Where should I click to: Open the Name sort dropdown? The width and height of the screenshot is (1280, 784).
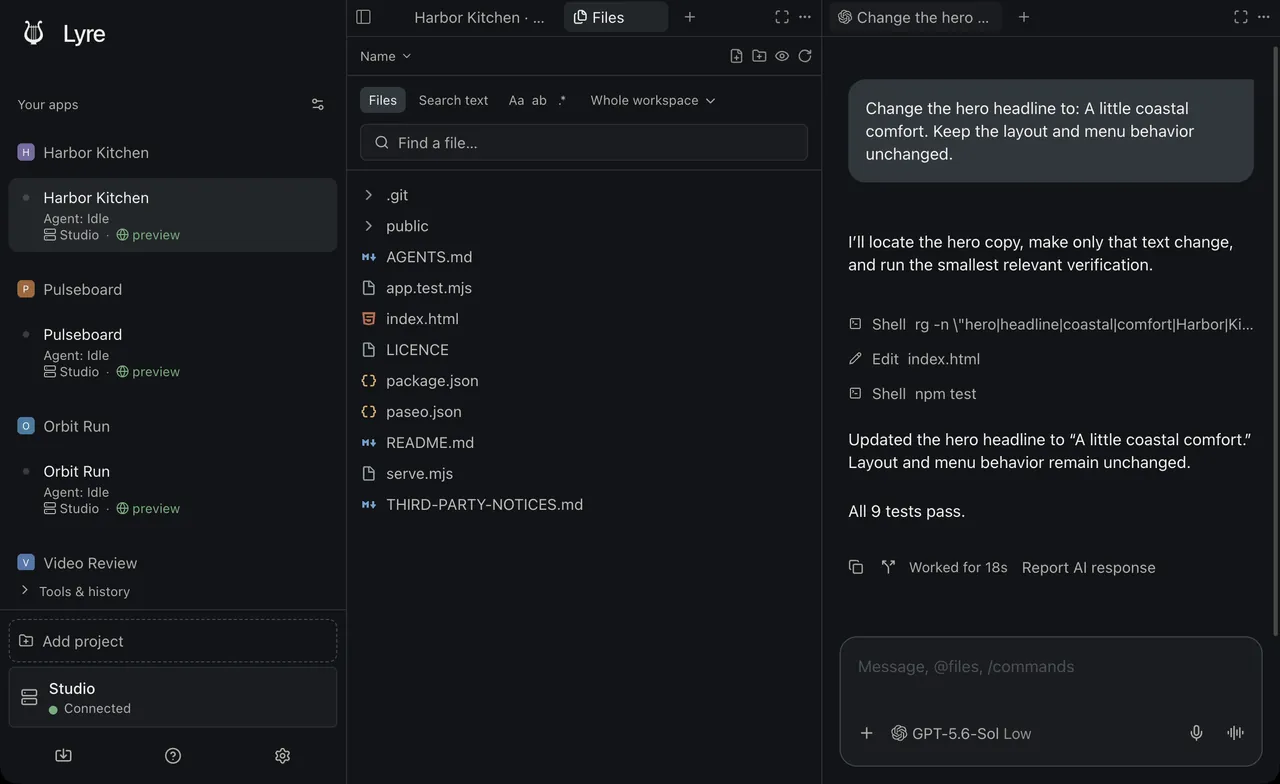coord(385,56)
